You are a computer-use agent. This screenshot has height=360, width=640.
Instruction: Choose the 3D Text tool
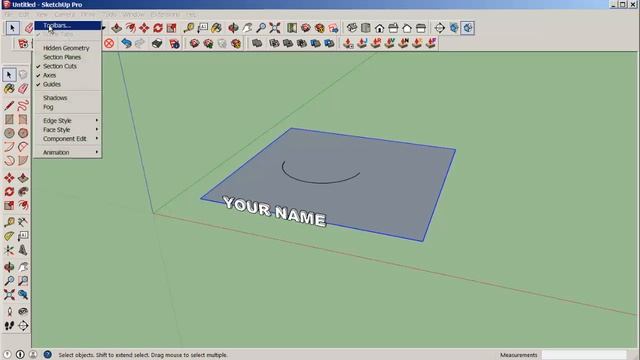pos(23,250)
